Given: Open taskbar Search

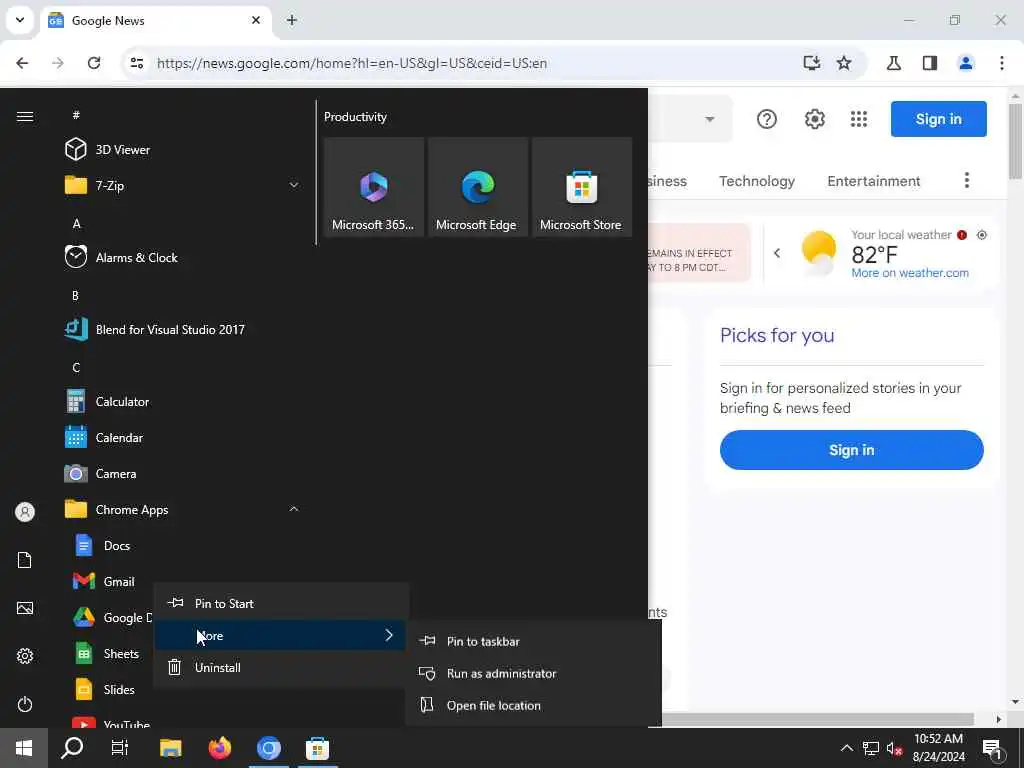Looking at the screenshot, I should [72, 748].
